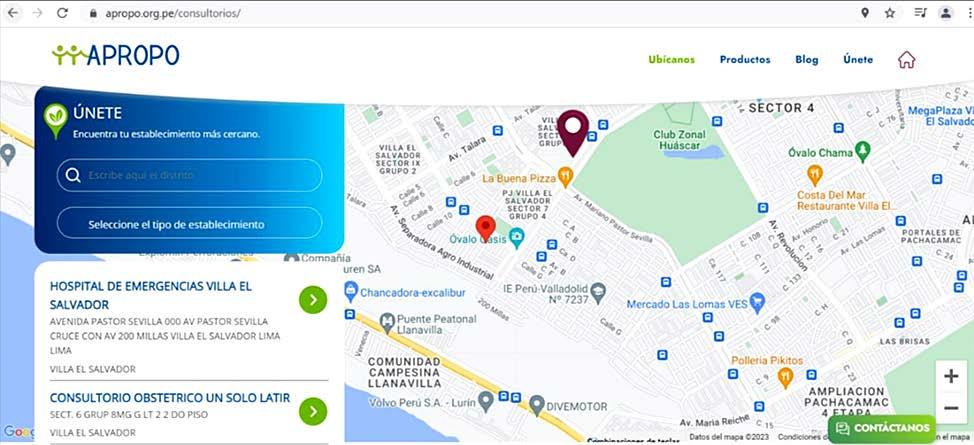This screenshot has width=974, height=445.
Task: Select CONSULTORIO OBSTETRICO UN SOLO LATIR title
Action: tap(170, 398)
